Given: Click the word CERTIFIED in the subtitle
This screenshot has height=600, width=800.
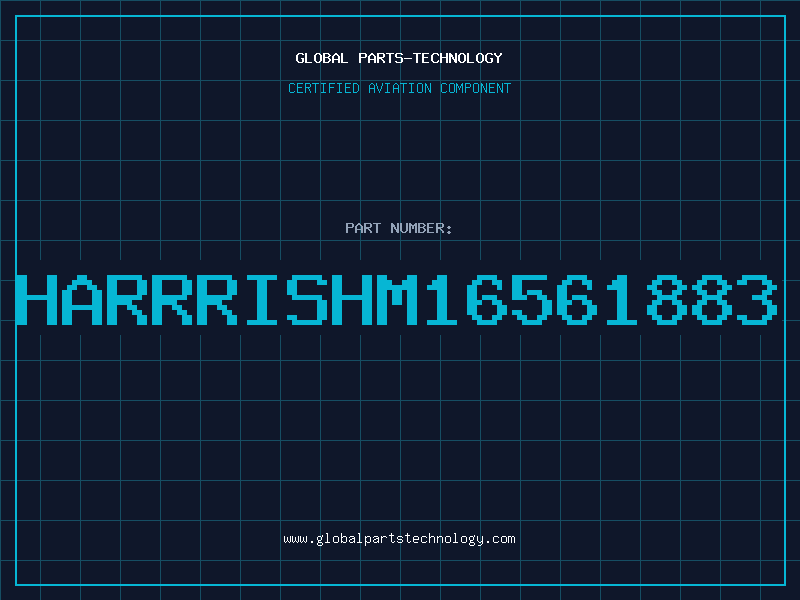Looking at the screenshot, I should click(x=323, y=88).
